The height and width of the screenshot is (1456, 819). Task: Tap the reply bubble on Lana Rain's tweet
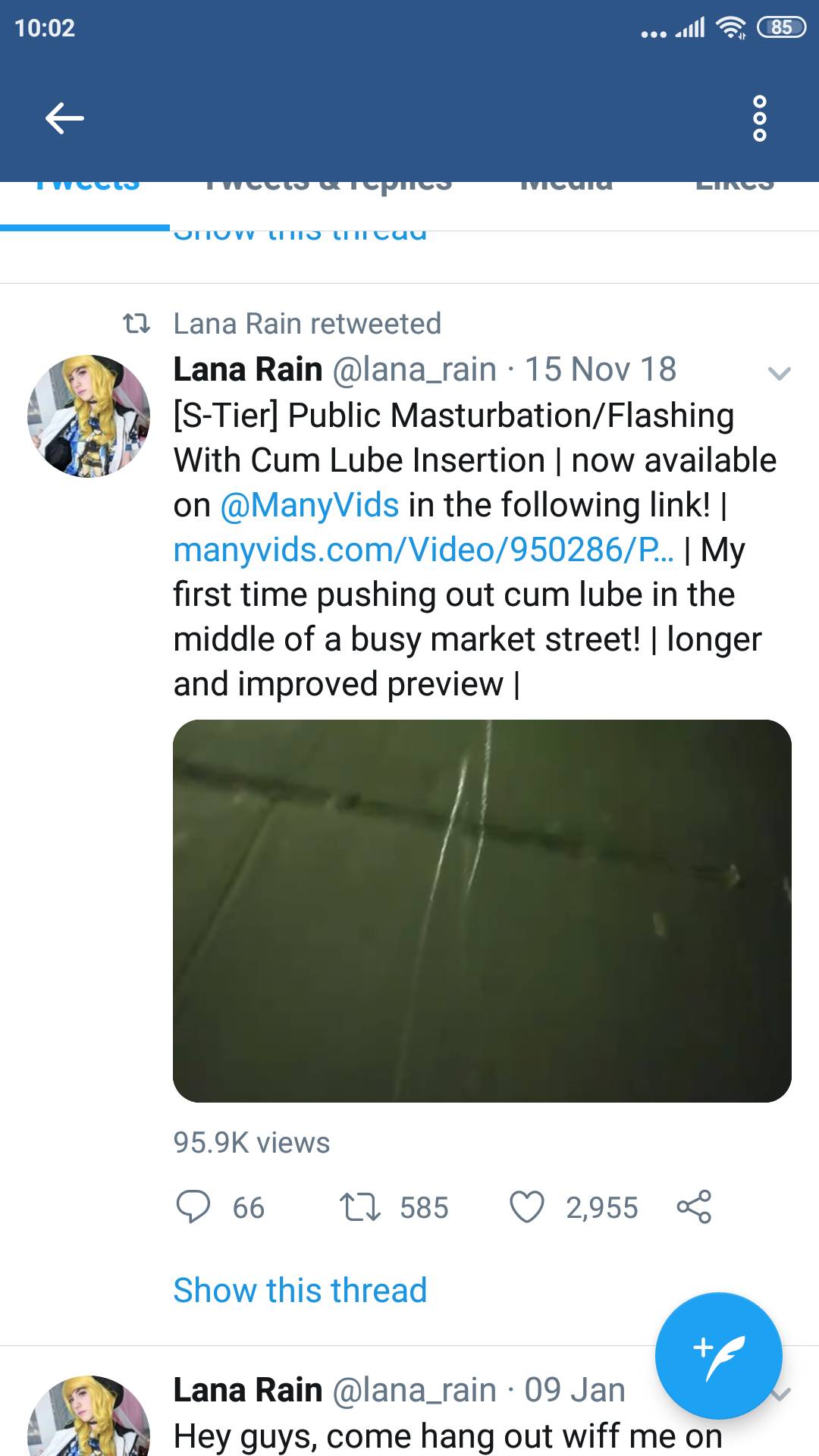click(x=196, y=1207)
